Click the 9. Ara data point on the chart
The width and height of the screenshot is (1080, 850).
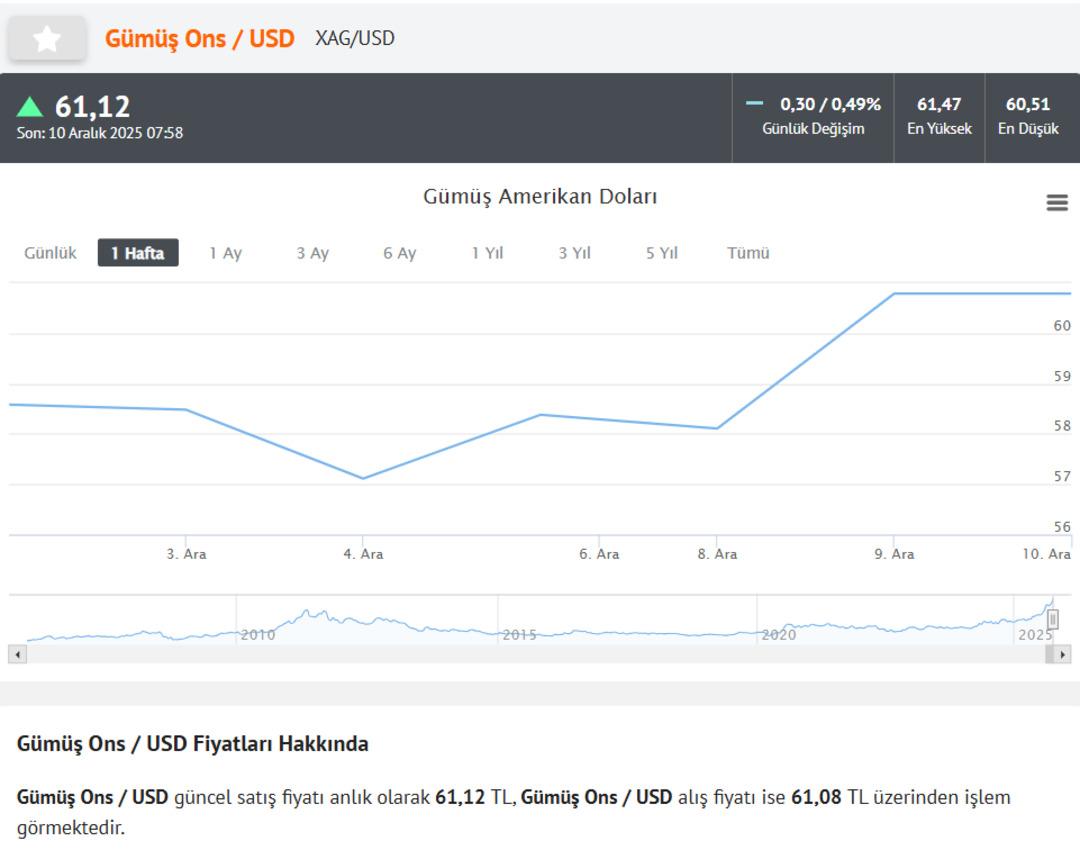click(x=894, y=293)
